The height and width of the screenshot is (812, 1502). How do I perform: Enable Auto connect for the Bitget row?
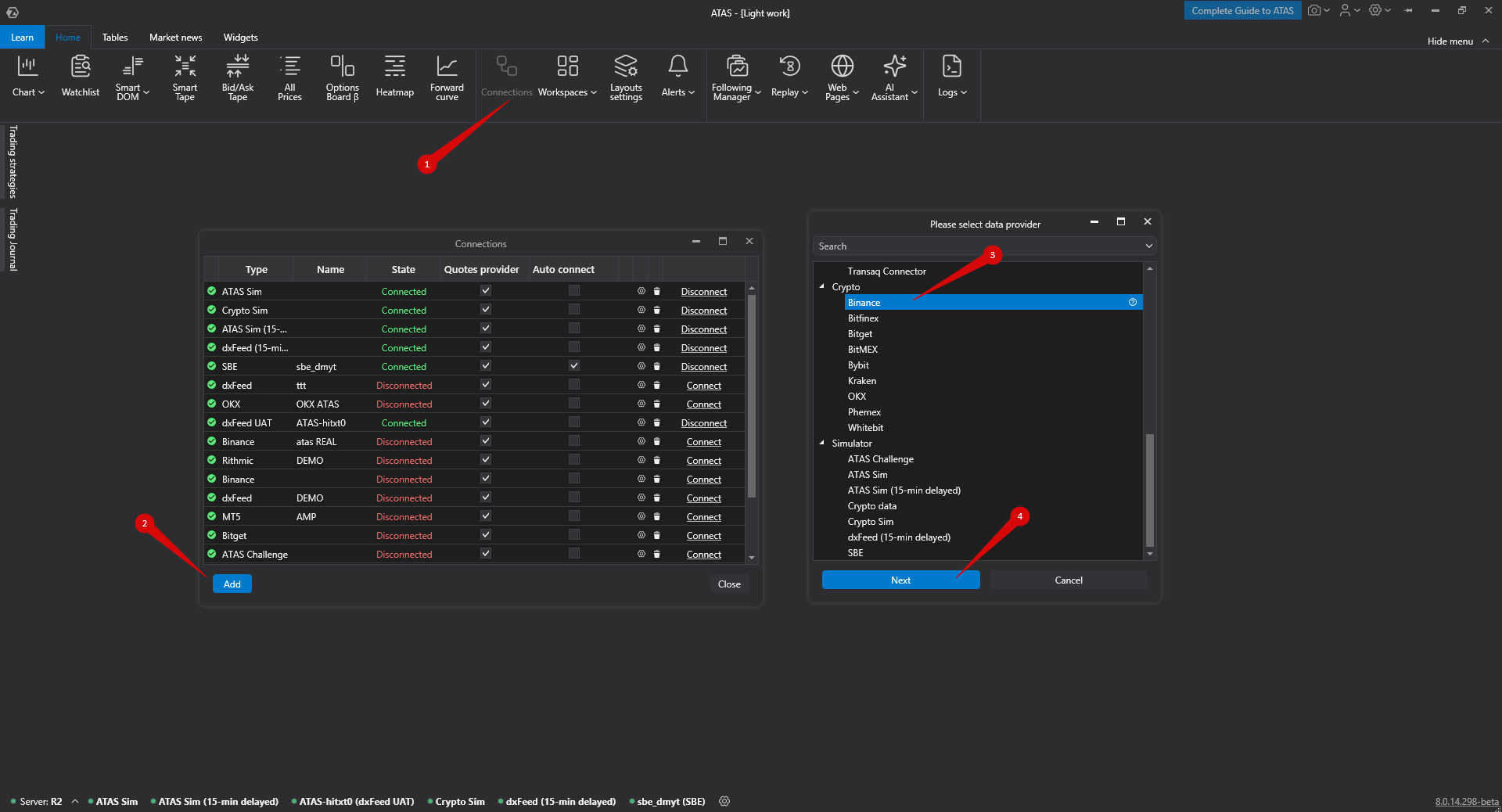pyautogui.click(x=574, y=534)
